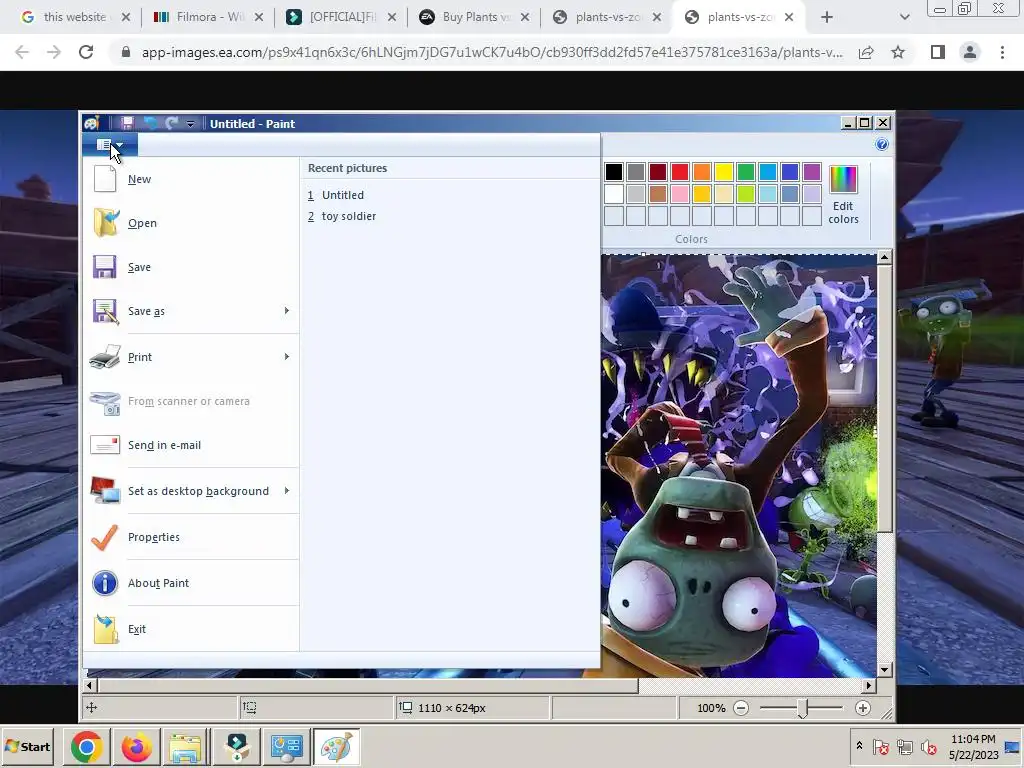
Task: Show hidden system tray icons arrow
Action: (859, 746)
